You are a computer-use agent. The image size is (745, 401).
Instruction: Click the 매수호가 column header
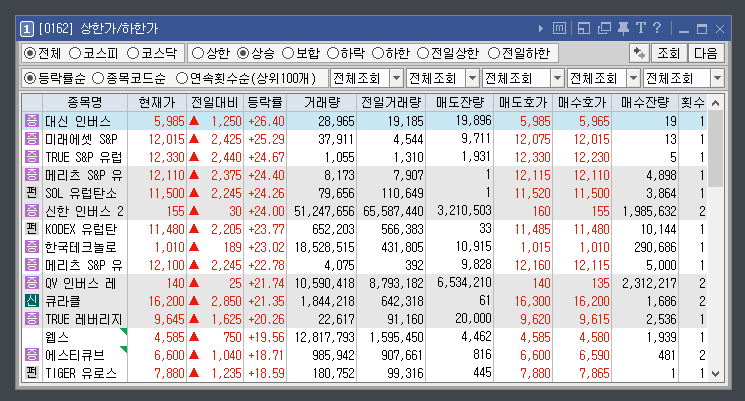click(582, 103)
